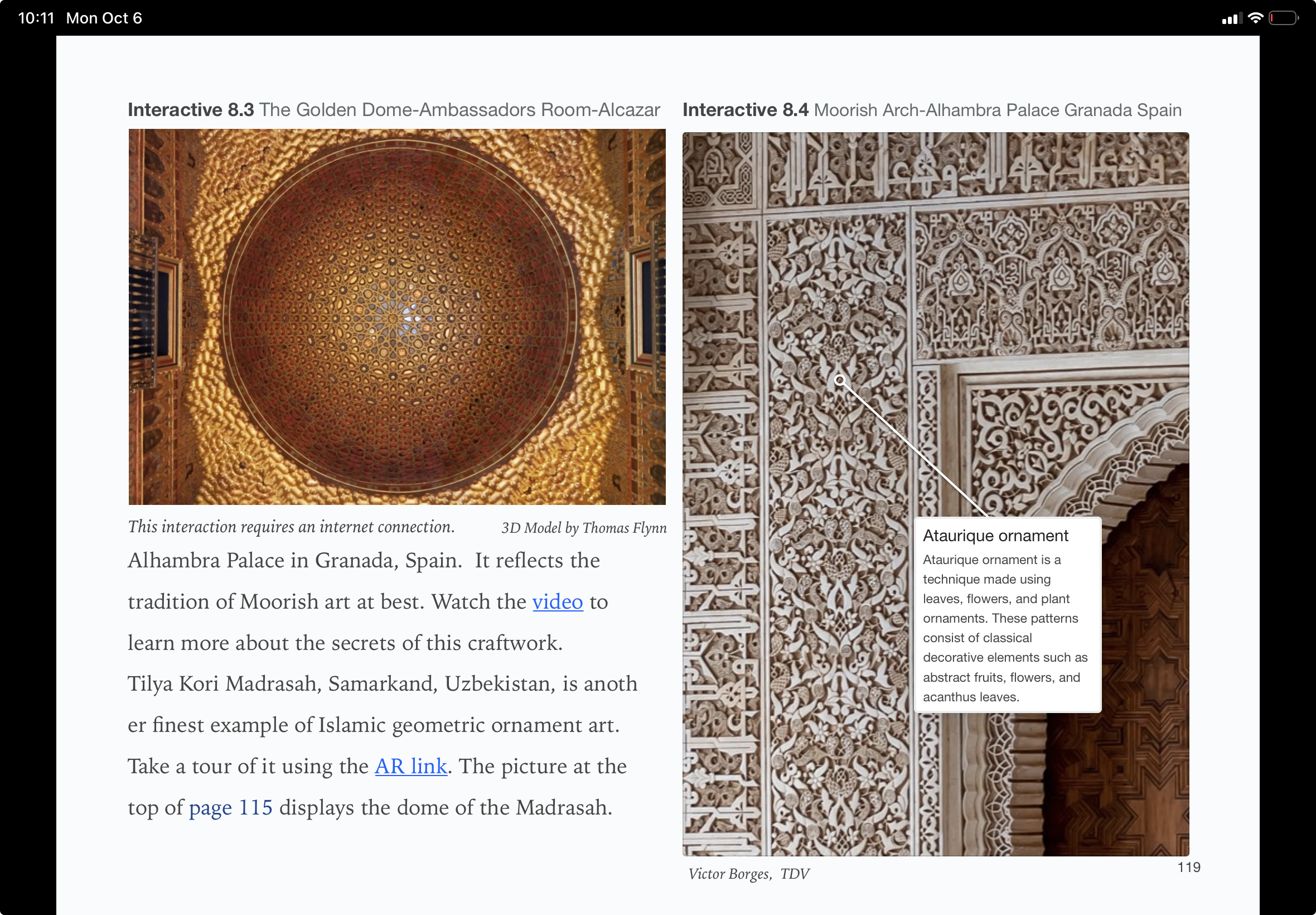The height and width of the screenshot is (915, 1316).
Task: Tap the Ataurique ornament hotspot circle marker
Action: pyautogui.click(x=840, y=380)
